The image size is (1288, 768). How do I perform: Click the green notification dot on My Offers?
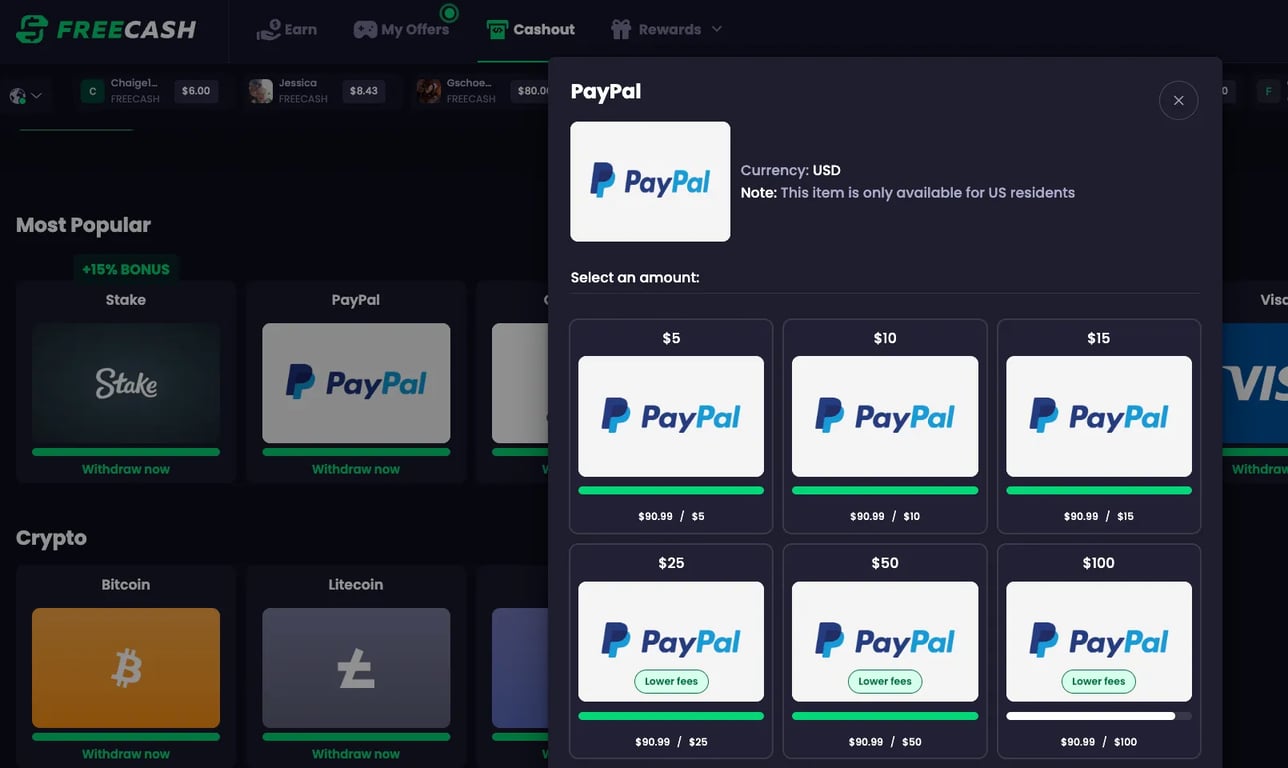[x=449, y=13]
